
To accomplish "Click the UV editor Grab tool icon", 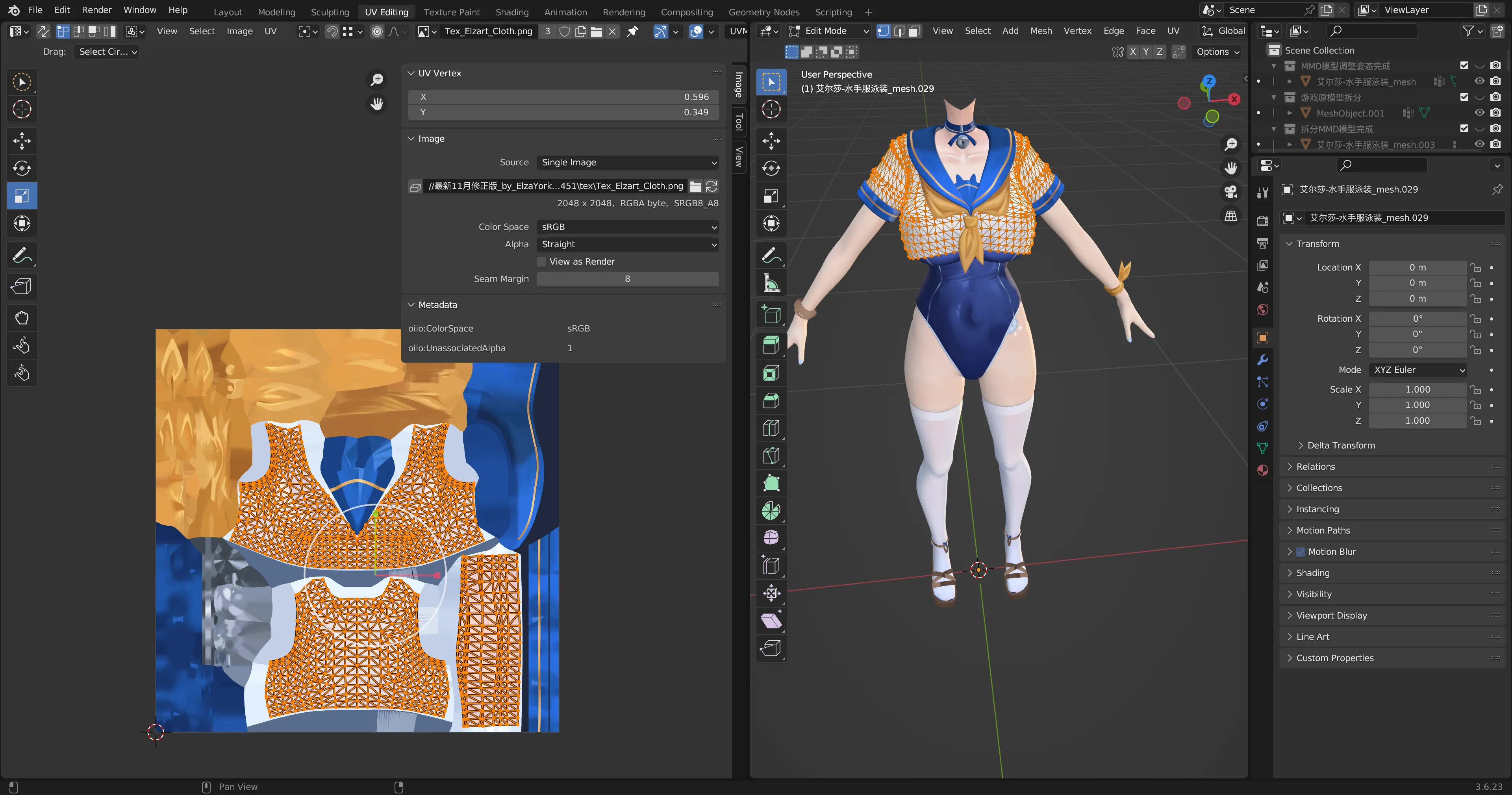I will [x=22, y=318].
